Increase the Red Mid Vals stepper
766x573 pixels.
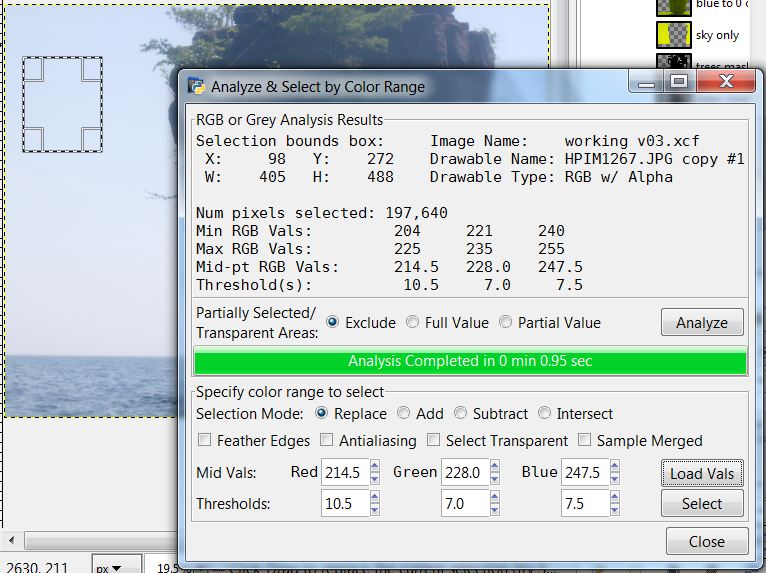tap(375, 467)
